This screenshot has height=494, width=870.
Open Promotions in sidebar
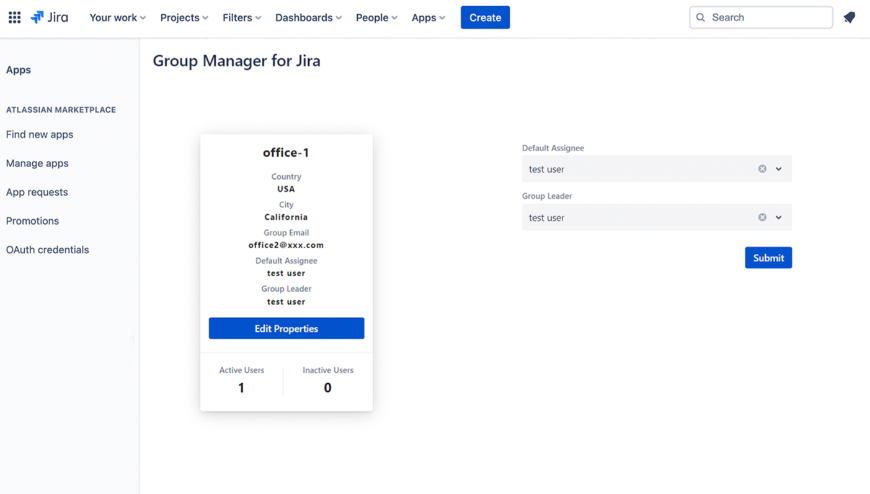point(32,221)
